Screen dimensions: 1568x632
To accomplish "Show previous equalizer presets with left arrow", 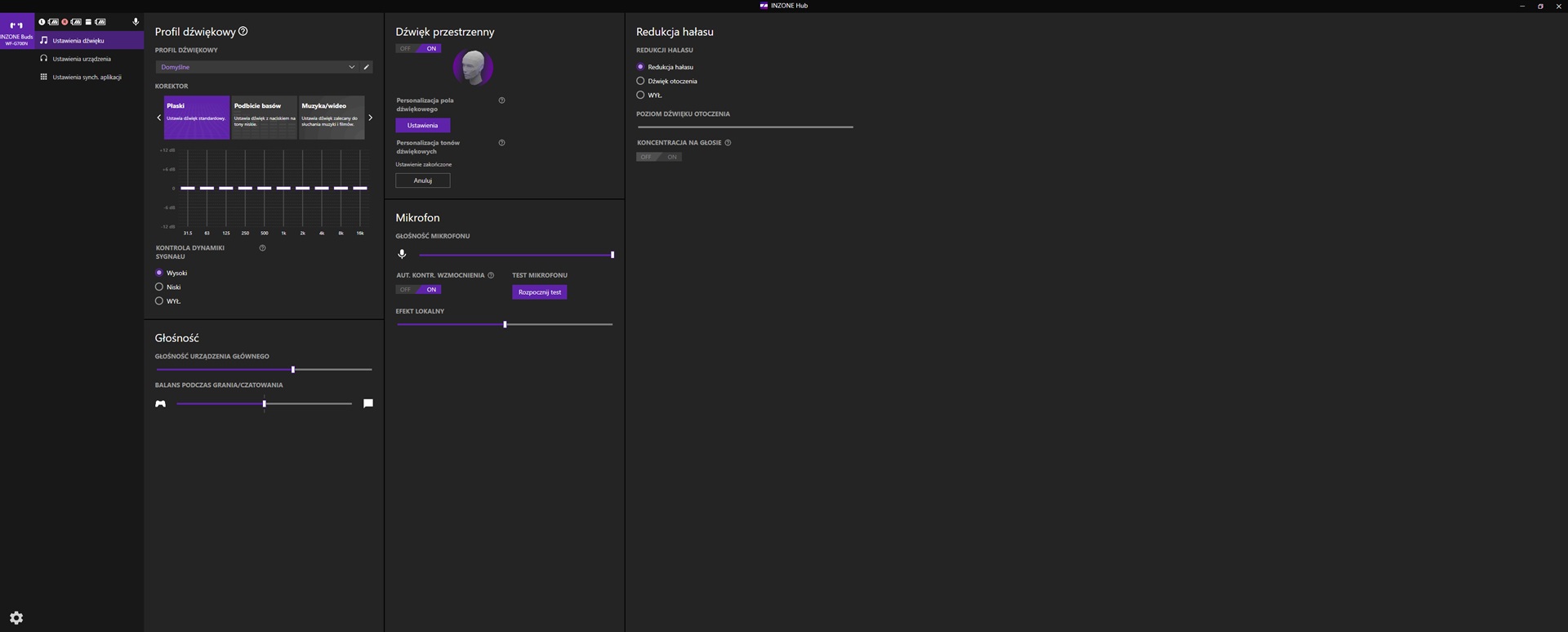I will pos(159,118).
